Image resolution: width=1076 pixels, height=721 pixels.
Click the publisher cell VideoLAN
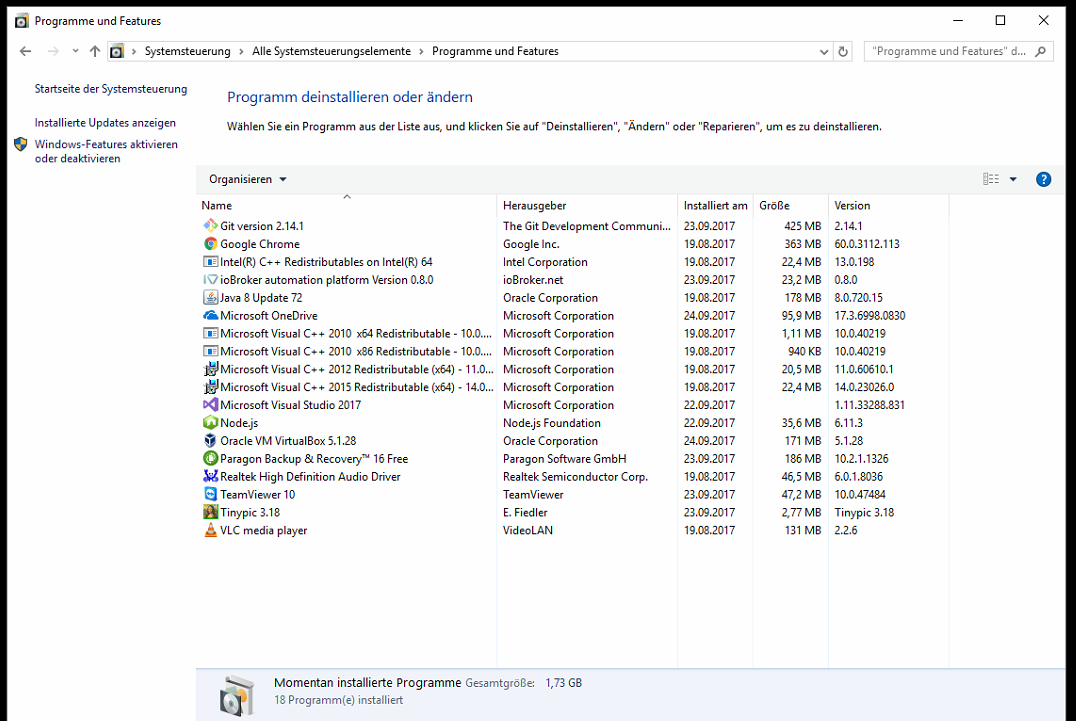(528, 530)
